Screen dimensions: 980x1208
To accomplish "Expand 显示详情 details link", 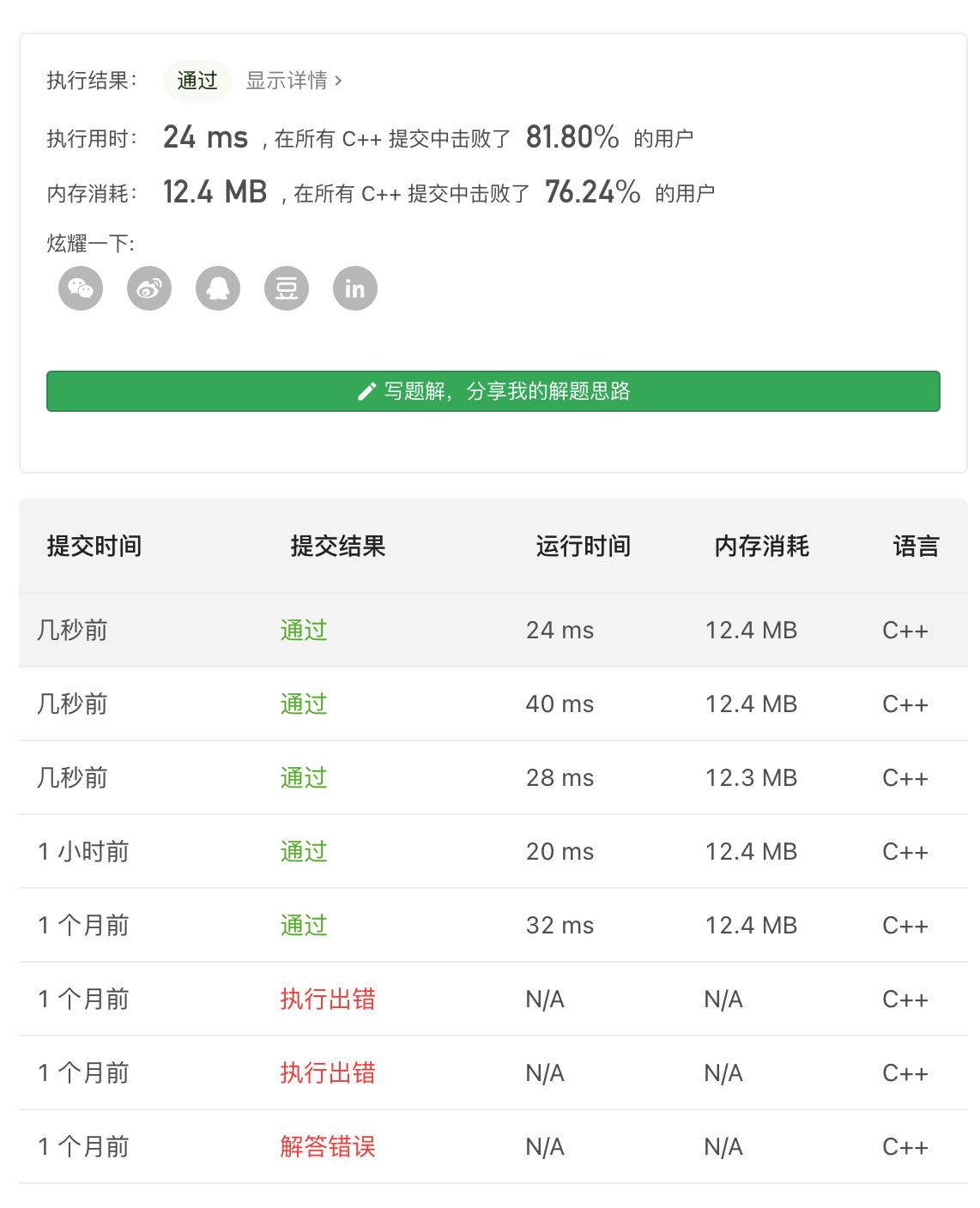I will click(x=293, y=81).
